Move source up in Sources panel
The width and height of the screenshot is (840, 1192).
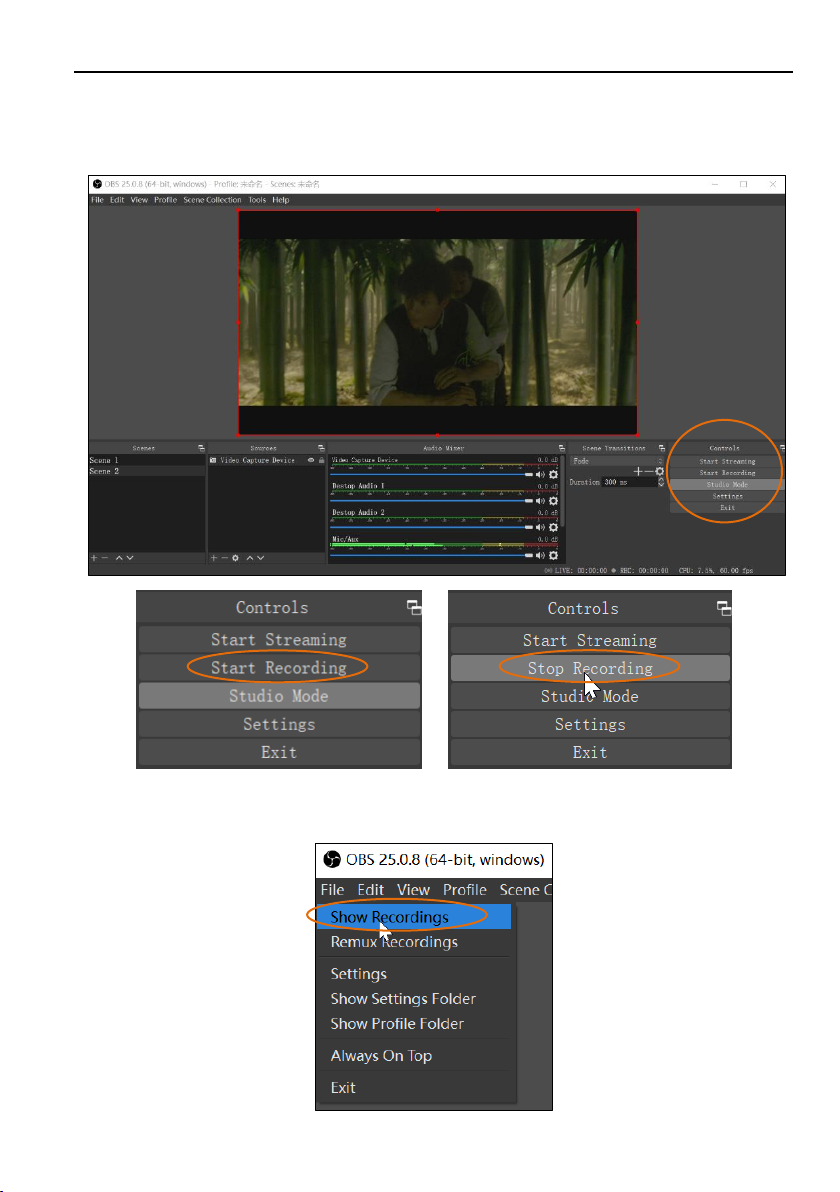pyautogui.click(x=249, y=558)
